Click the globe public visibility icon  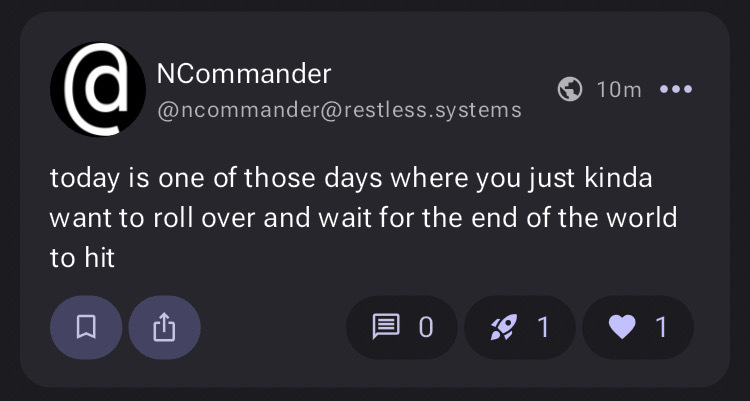click(570, 89)
